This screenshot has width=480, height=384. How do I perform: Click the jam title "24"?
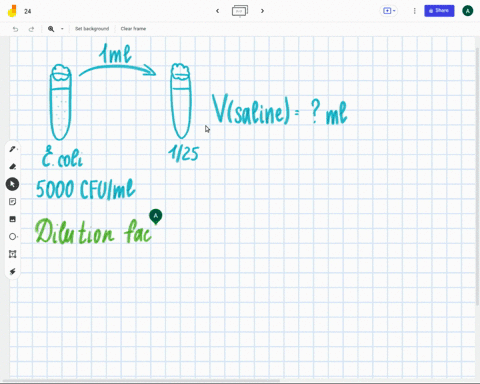coord(28,11)
